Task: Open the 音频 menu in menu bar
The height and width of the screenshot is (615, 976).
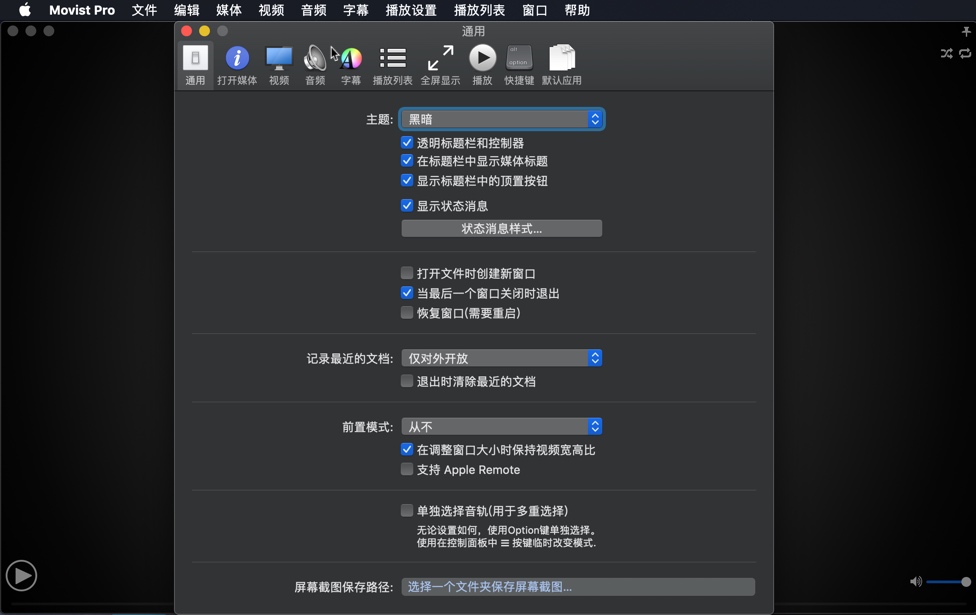Action: (314, 10)
